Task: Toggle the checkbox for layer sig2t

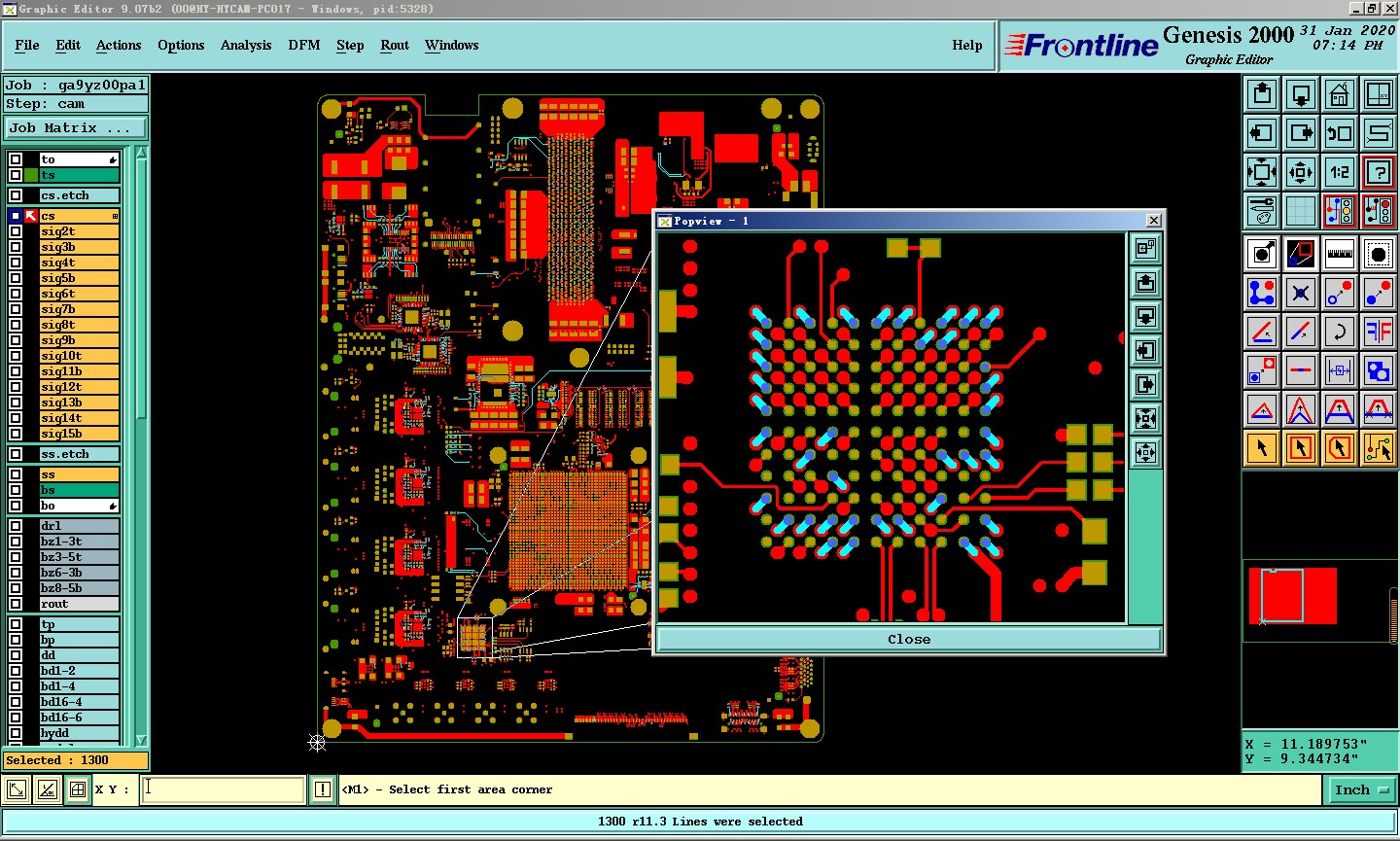Action: pyautogui.click(x=16, y=231)
